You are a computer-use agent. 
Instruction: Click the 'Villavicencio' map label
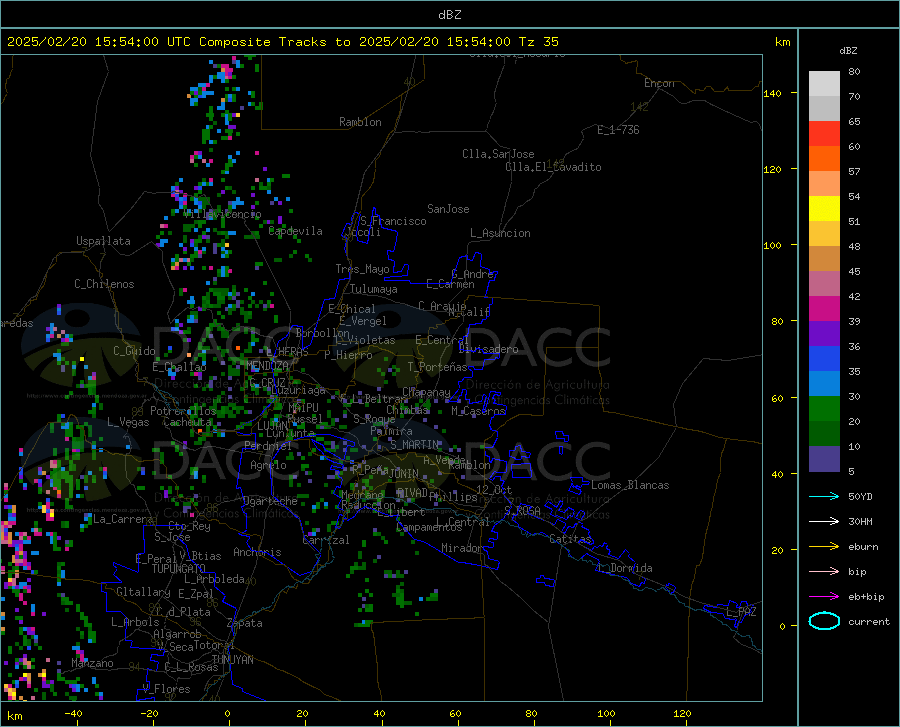(223, 214)
